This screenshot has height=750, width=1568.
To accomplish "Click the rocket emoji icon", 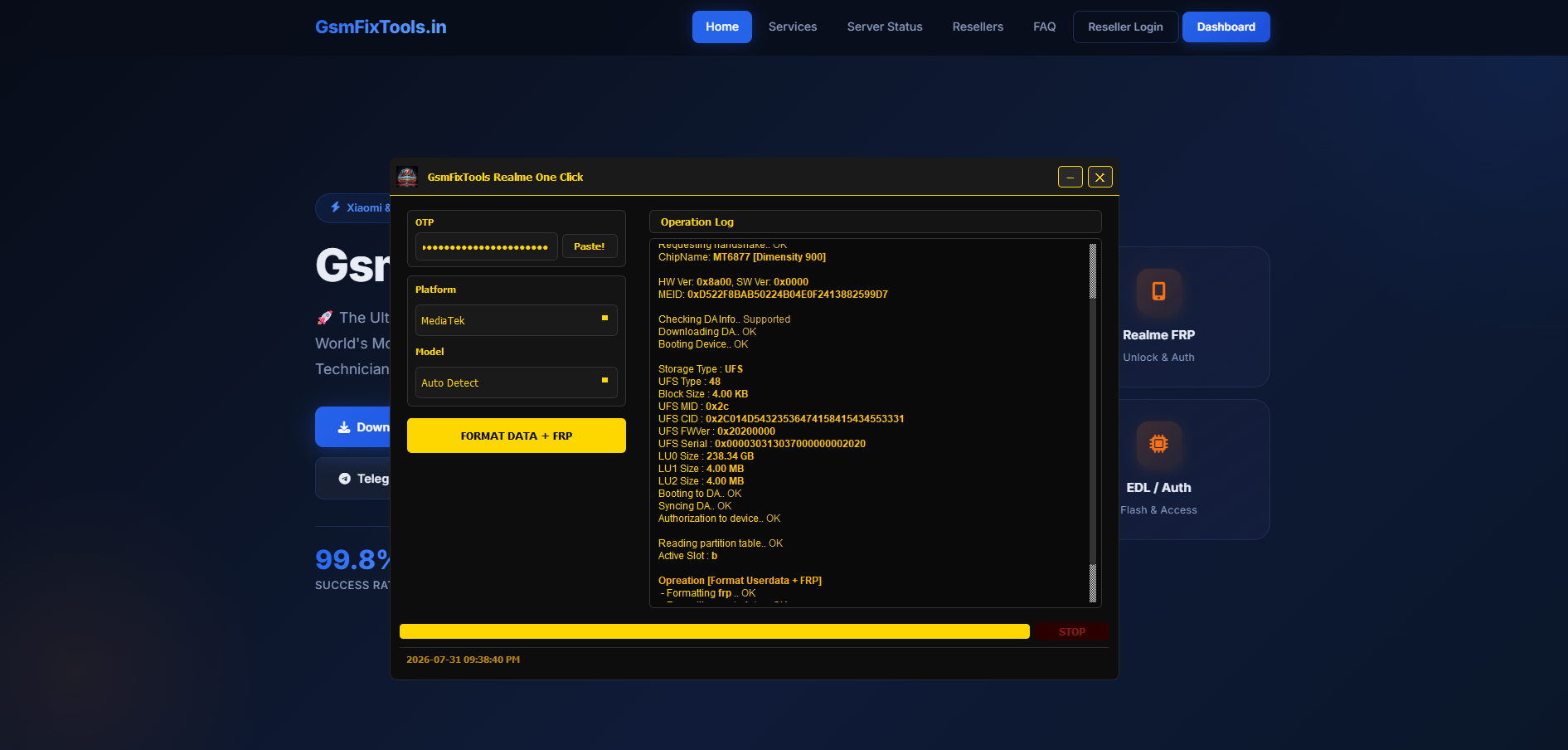I will pos(325,318).
